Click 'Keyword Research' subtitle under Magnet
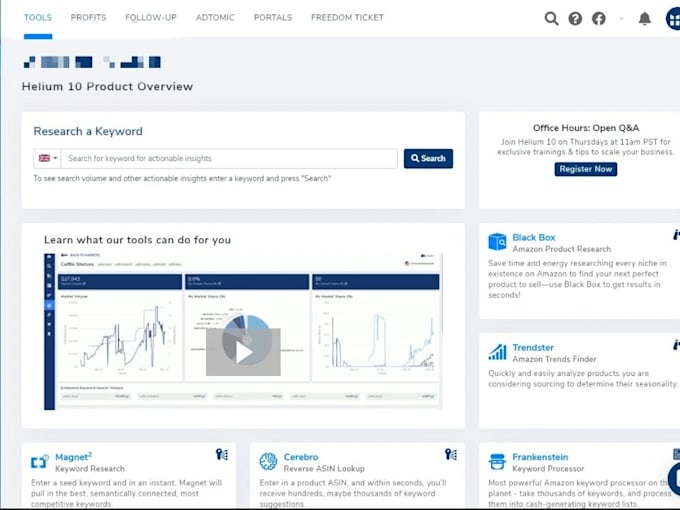 [x=90, y=468]
